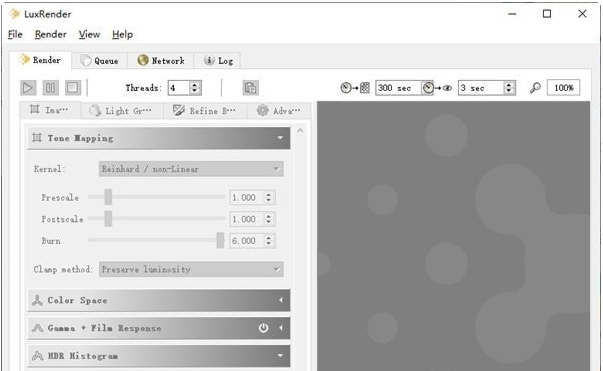This screenshot has height=371, width=603.
Task: Collapse the HDR Histogram section
Action: [x=280, y=356]
